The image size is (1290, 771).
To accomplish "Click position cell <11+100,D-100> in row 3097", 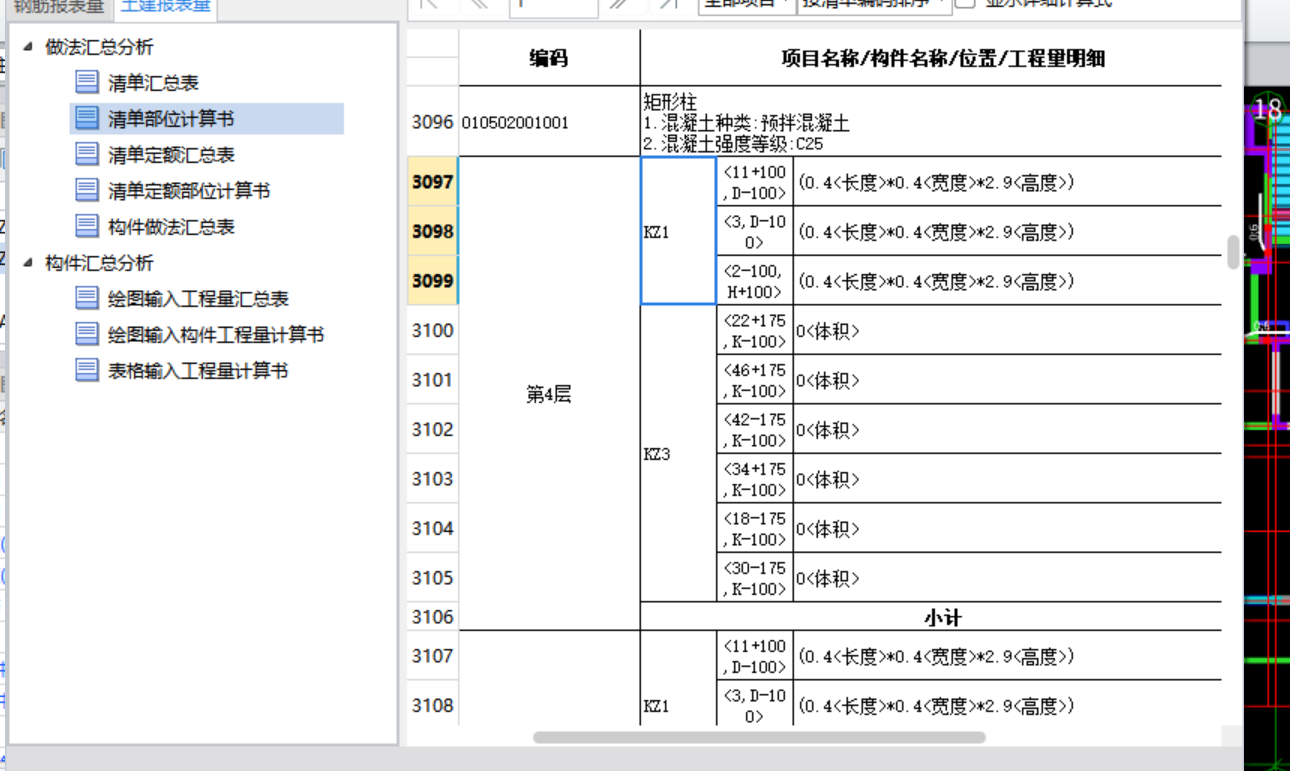I will coord(755,182).
